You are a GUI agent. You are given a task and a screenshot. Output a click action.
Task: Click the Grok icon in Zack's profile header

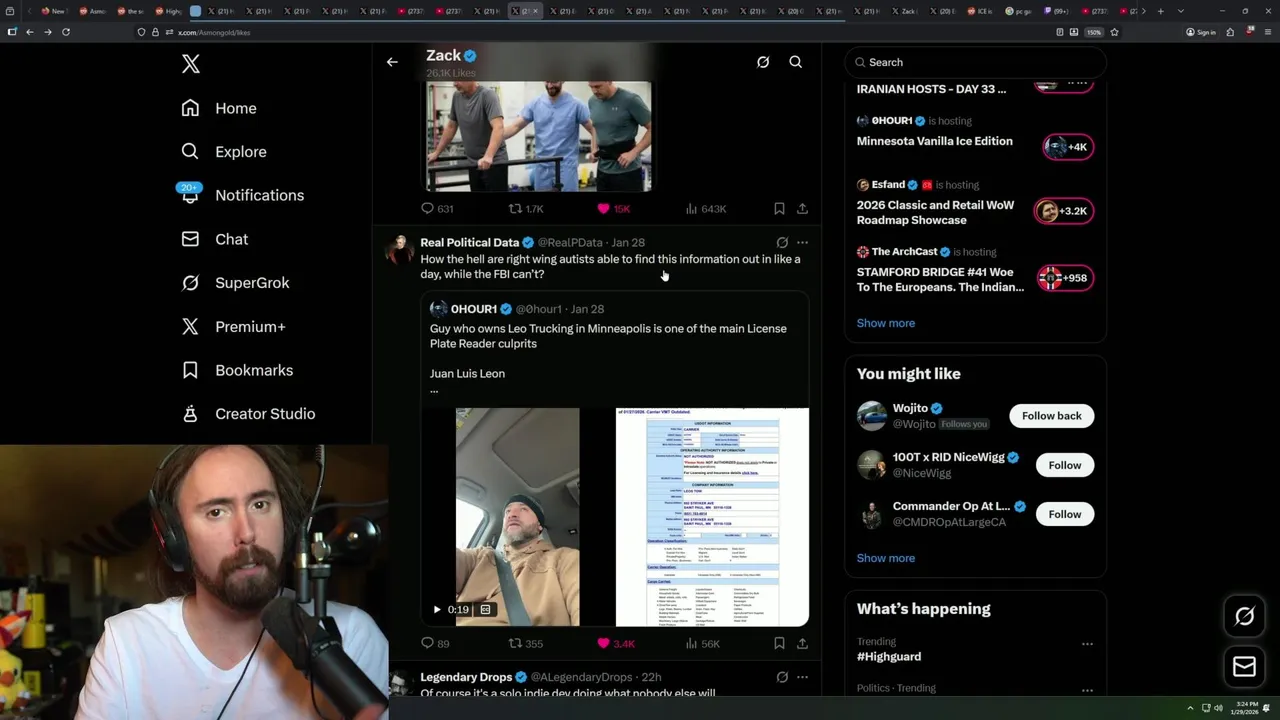(x=763, y=62)
